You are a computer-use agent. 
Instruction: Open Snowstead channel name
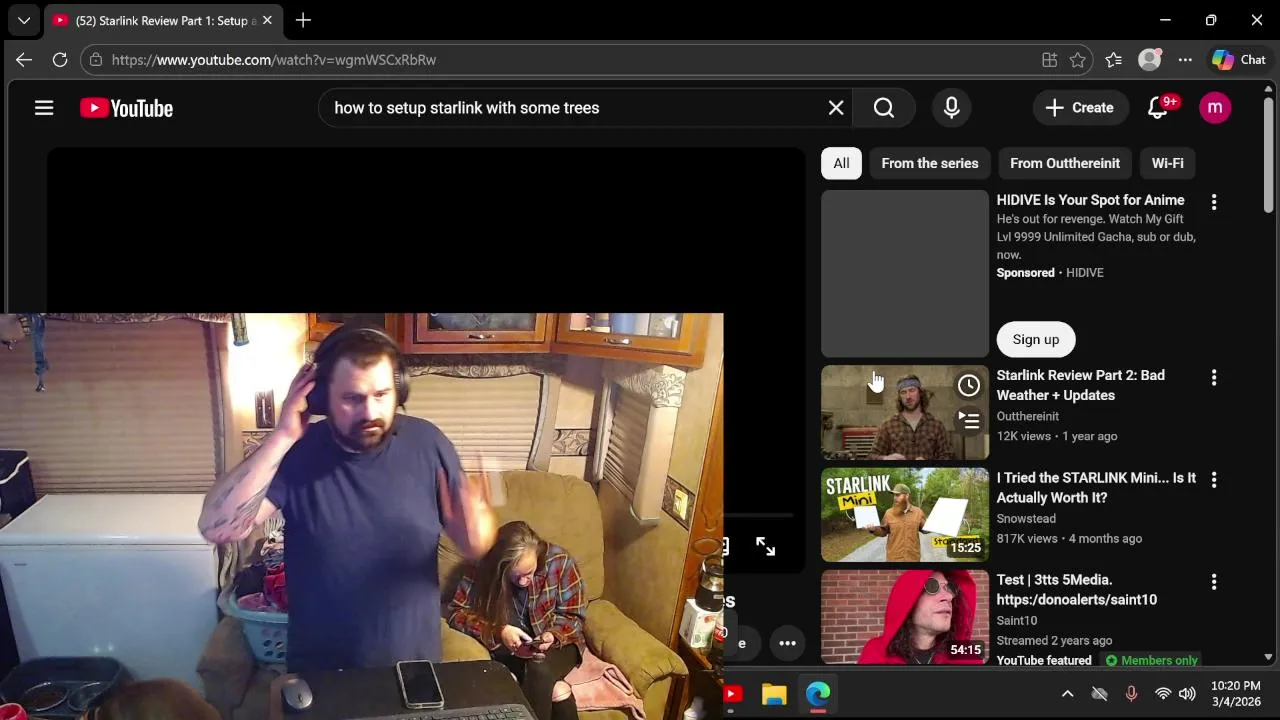pos(1026,518)
